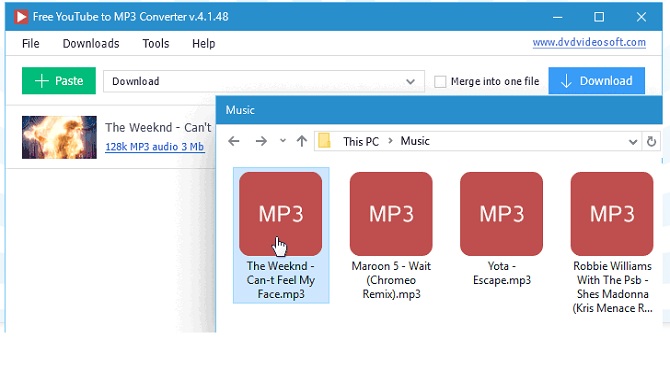Go forward in the Music explorer window
Viewport: 670px width, 368px height.
pyautogui.click(x=261, y=141)
